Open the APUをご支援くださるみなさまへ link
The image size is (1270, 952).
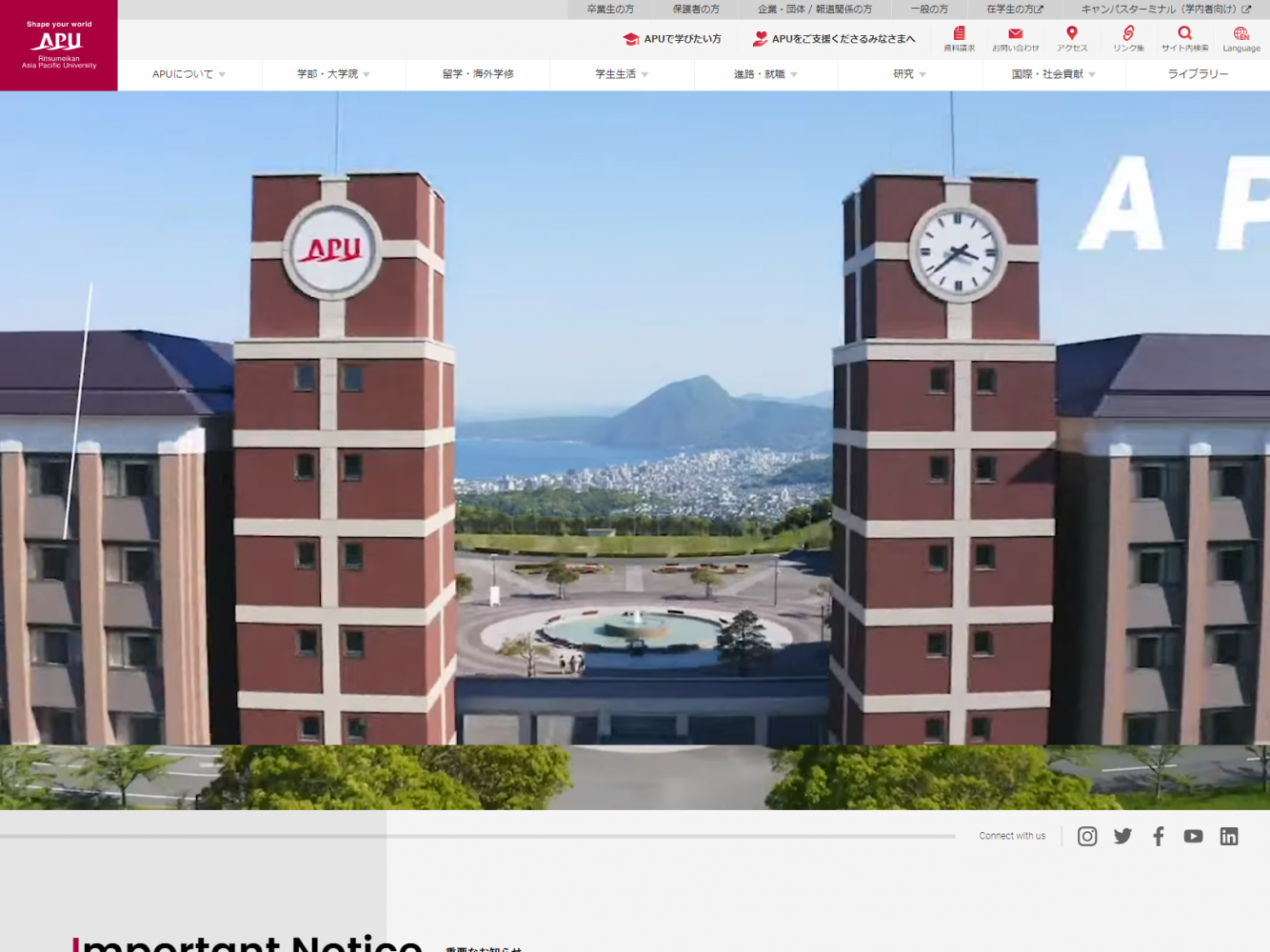coord(834,39)
